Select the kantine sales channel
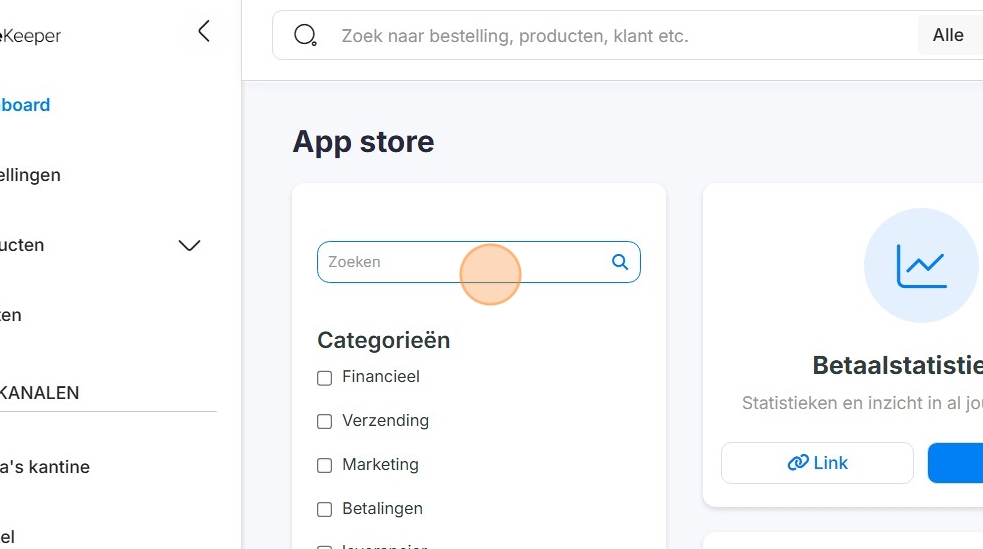Viewport: 983px width, 549px height. (x=45, y=467)
